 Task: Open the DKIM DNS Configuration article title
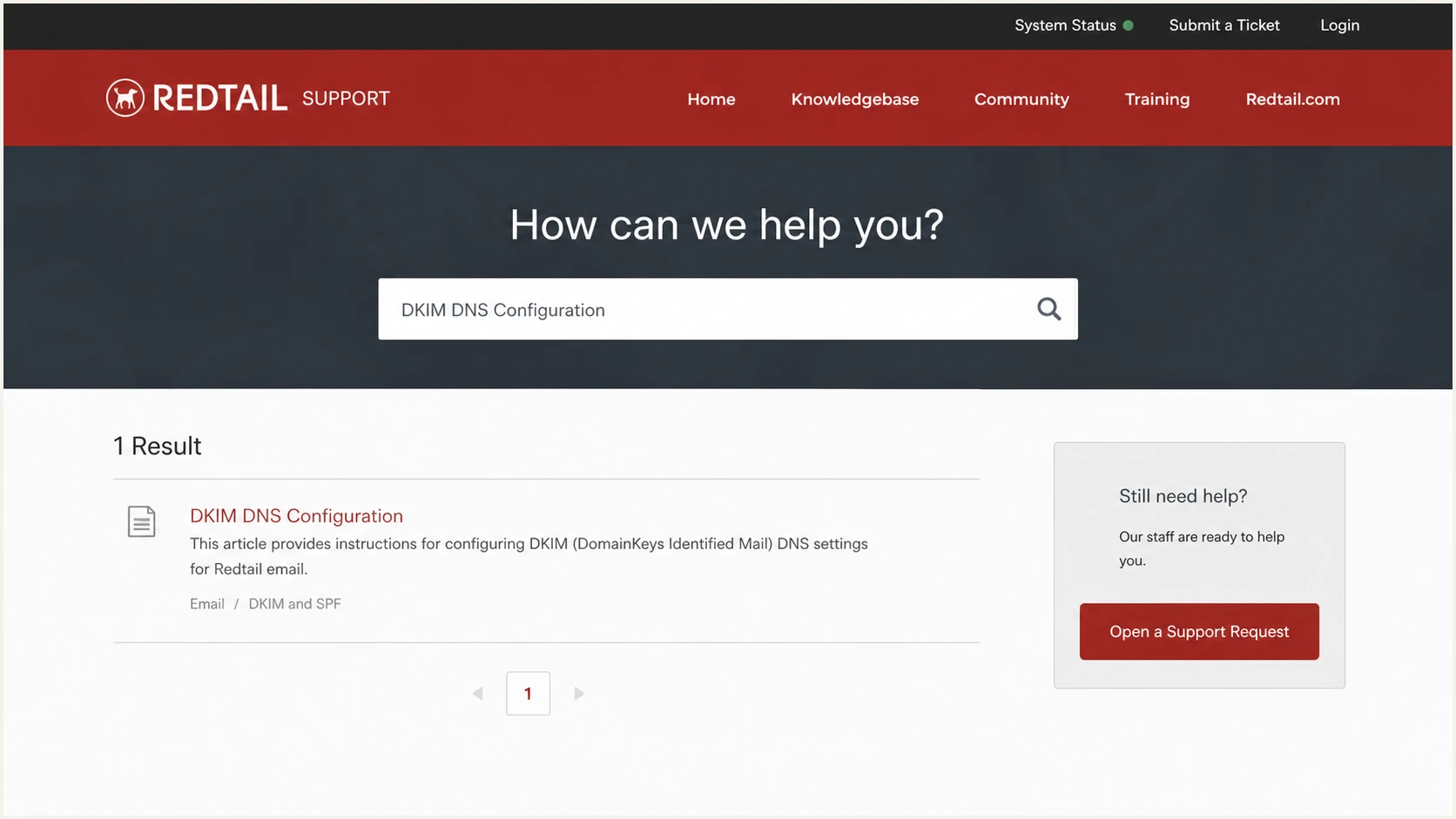pos(296,515)
